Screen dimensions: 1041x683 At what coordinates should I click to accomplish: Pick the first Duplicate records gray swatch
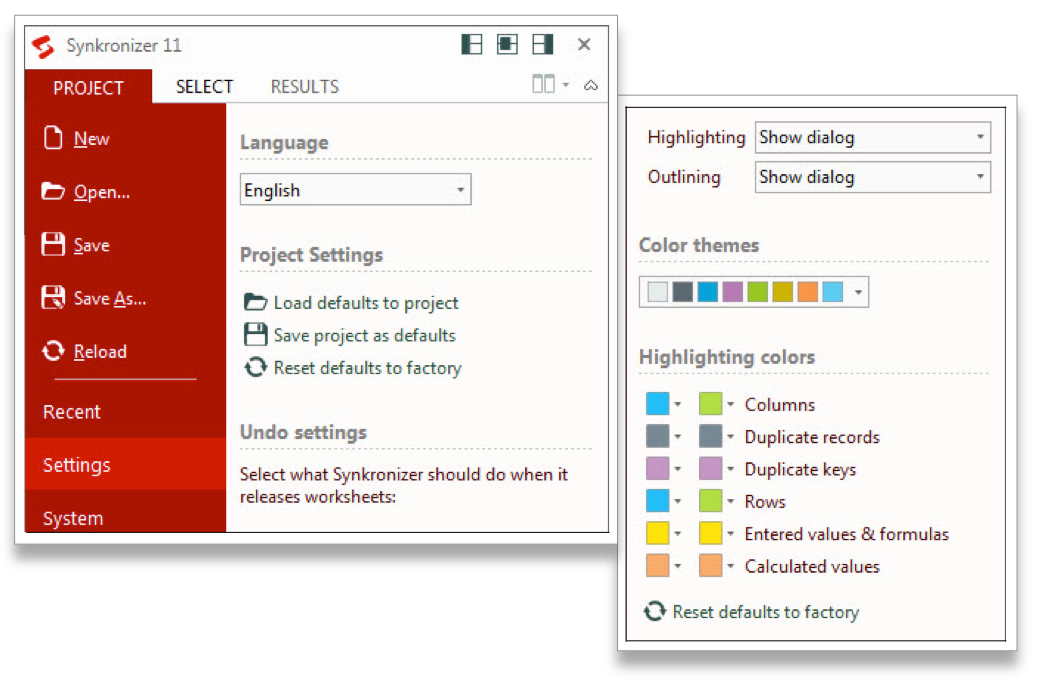pyautogui.click(x=657, y=436)
